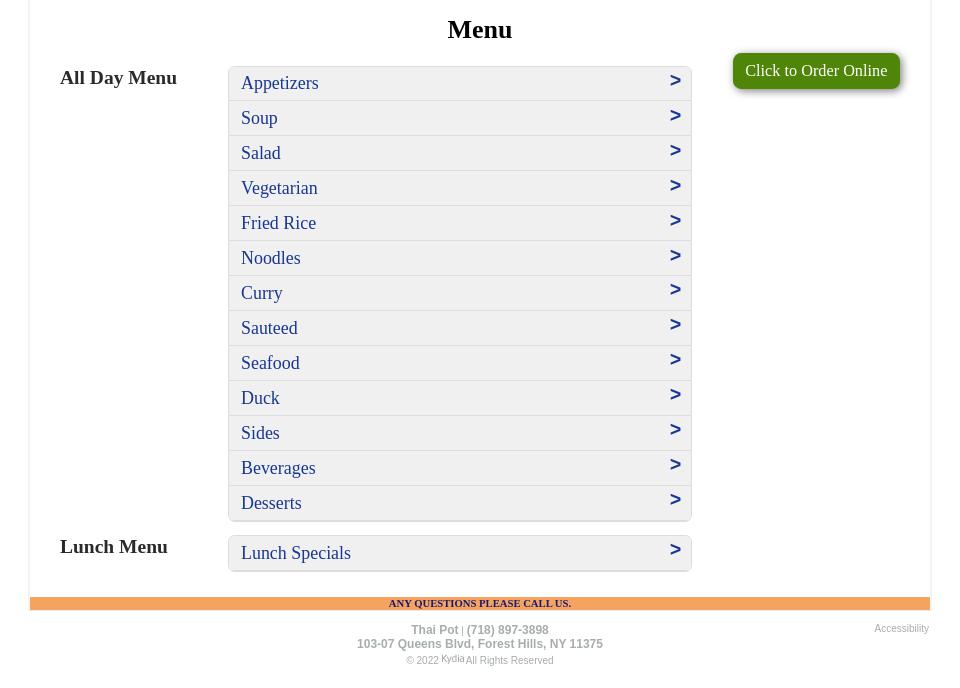Click the Appetizers category label
Screen dimensions: 960x688
coord(280,83)
